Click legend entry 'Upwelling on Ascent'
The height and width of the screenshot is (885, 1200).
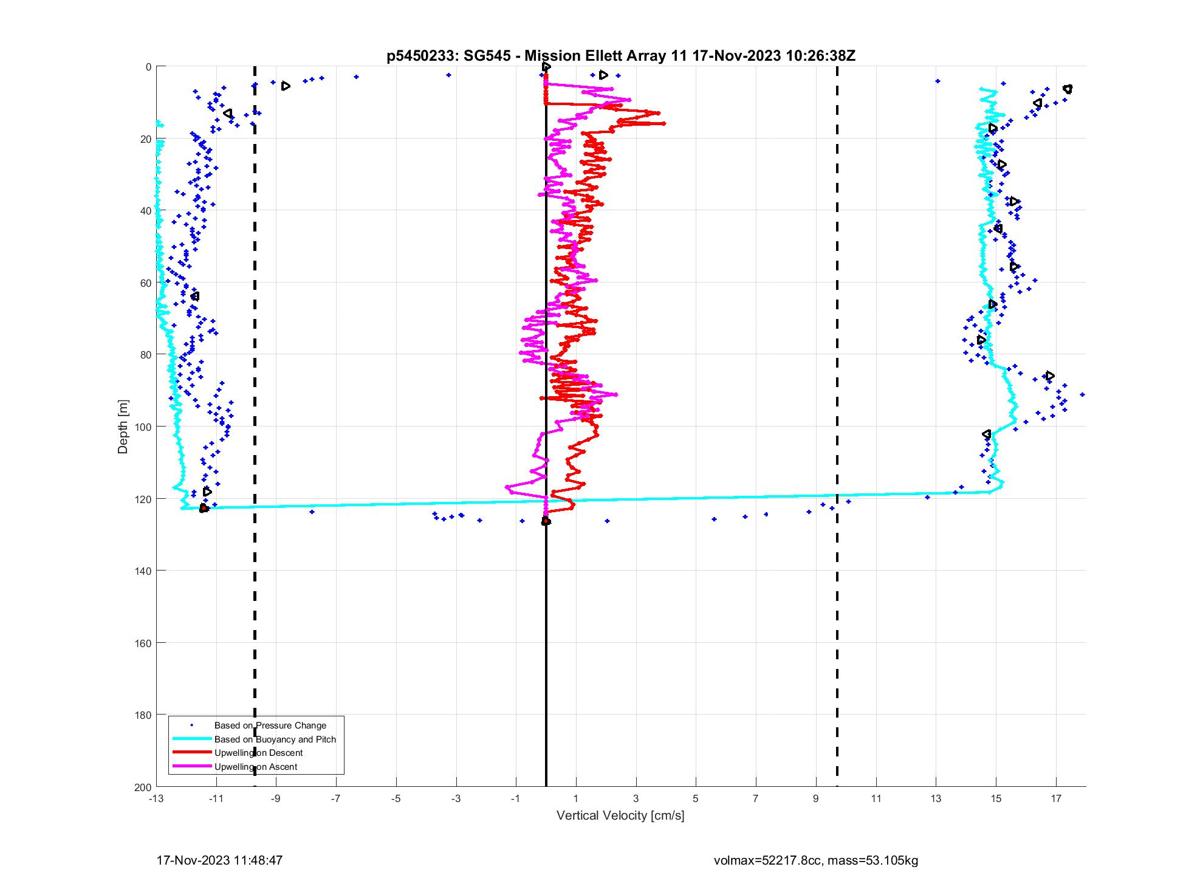(x=255, y=767)
